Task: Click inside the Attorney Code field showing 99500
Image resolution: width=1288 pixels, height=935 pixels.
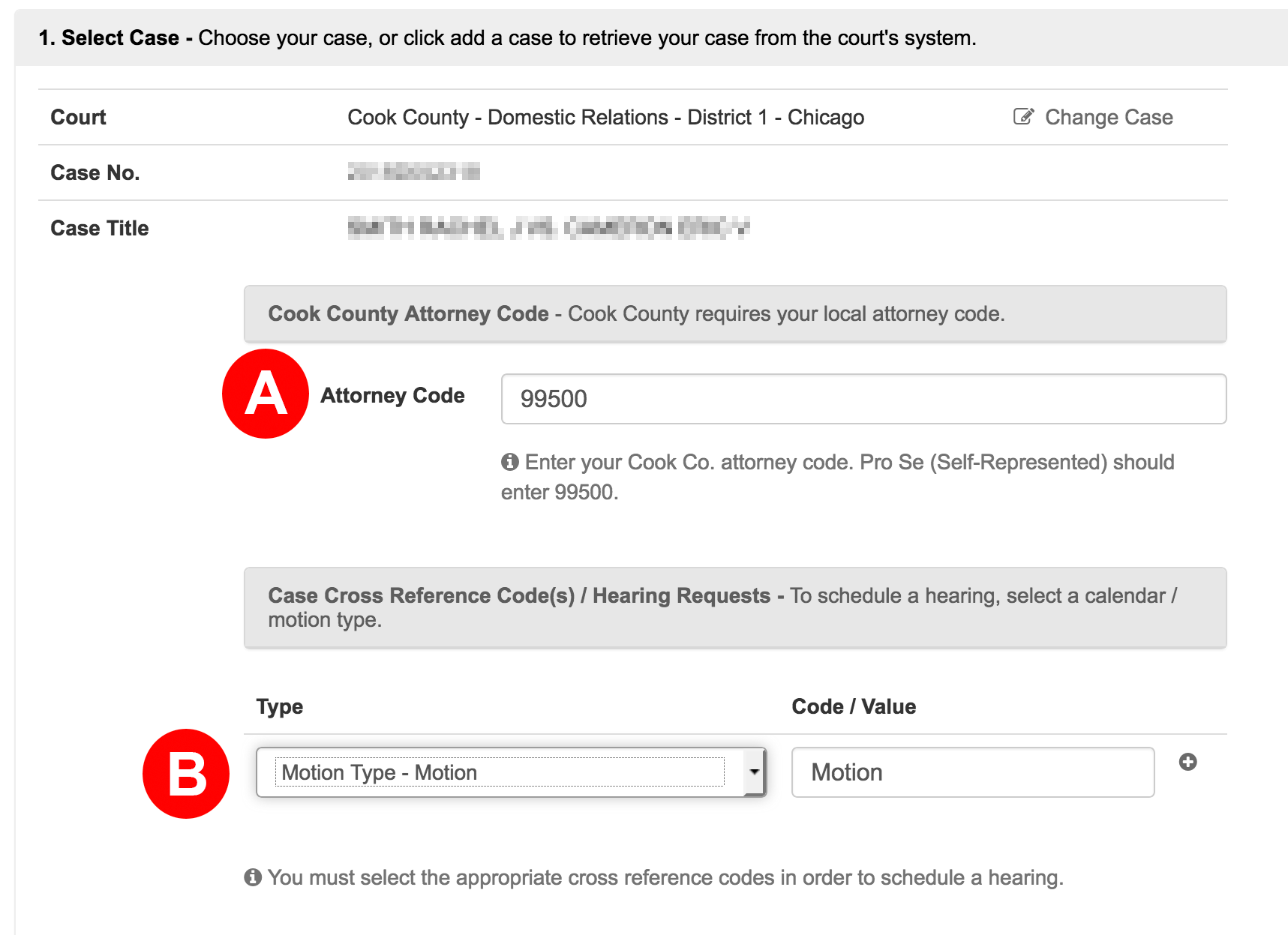Action: tap(863, 398)
